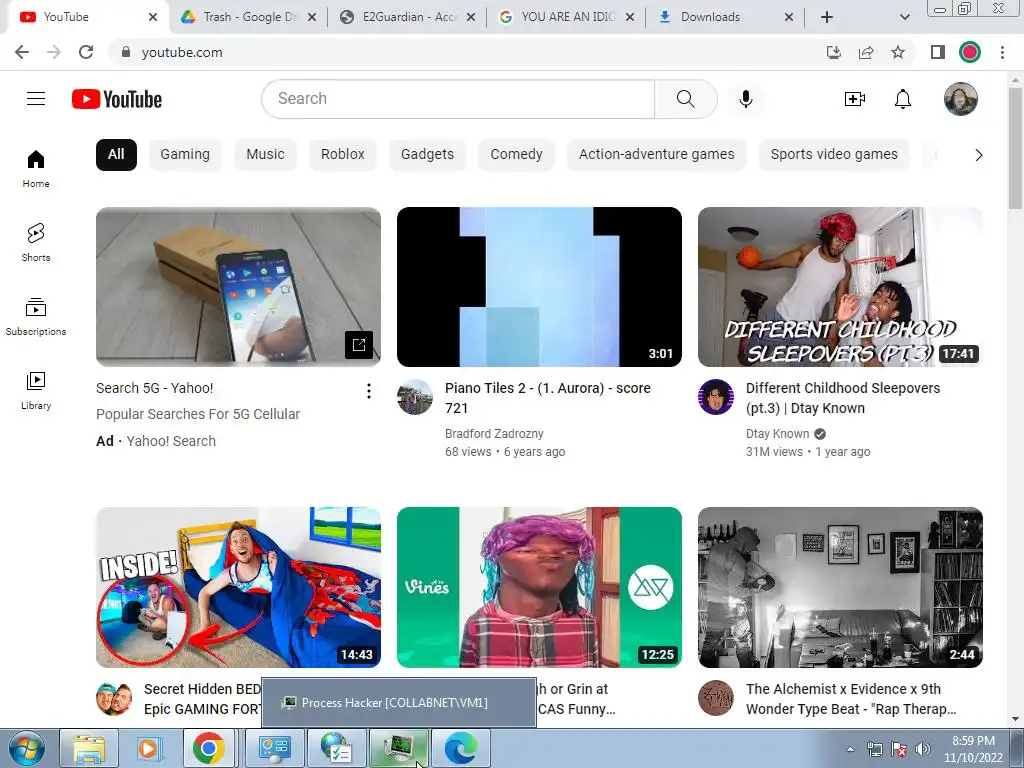
Task: Open the Chrome three-dot menu
Action: [1002, 52]
